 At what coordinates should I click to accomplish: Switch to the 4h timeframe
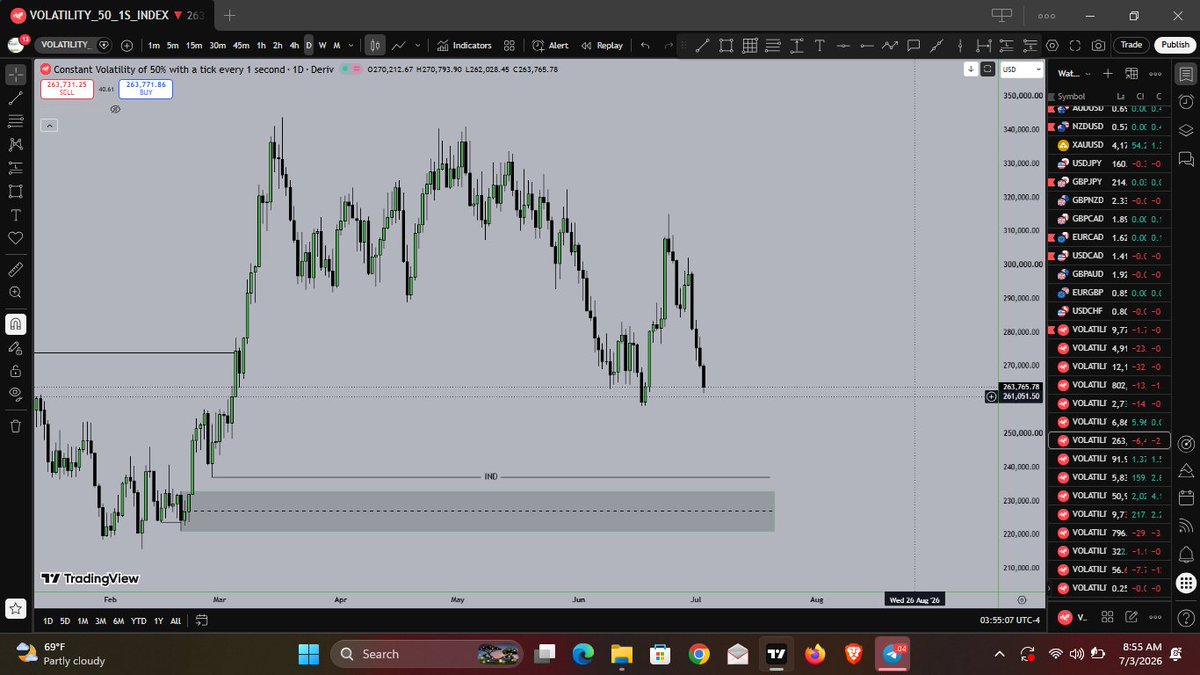(x=294, y=45)
